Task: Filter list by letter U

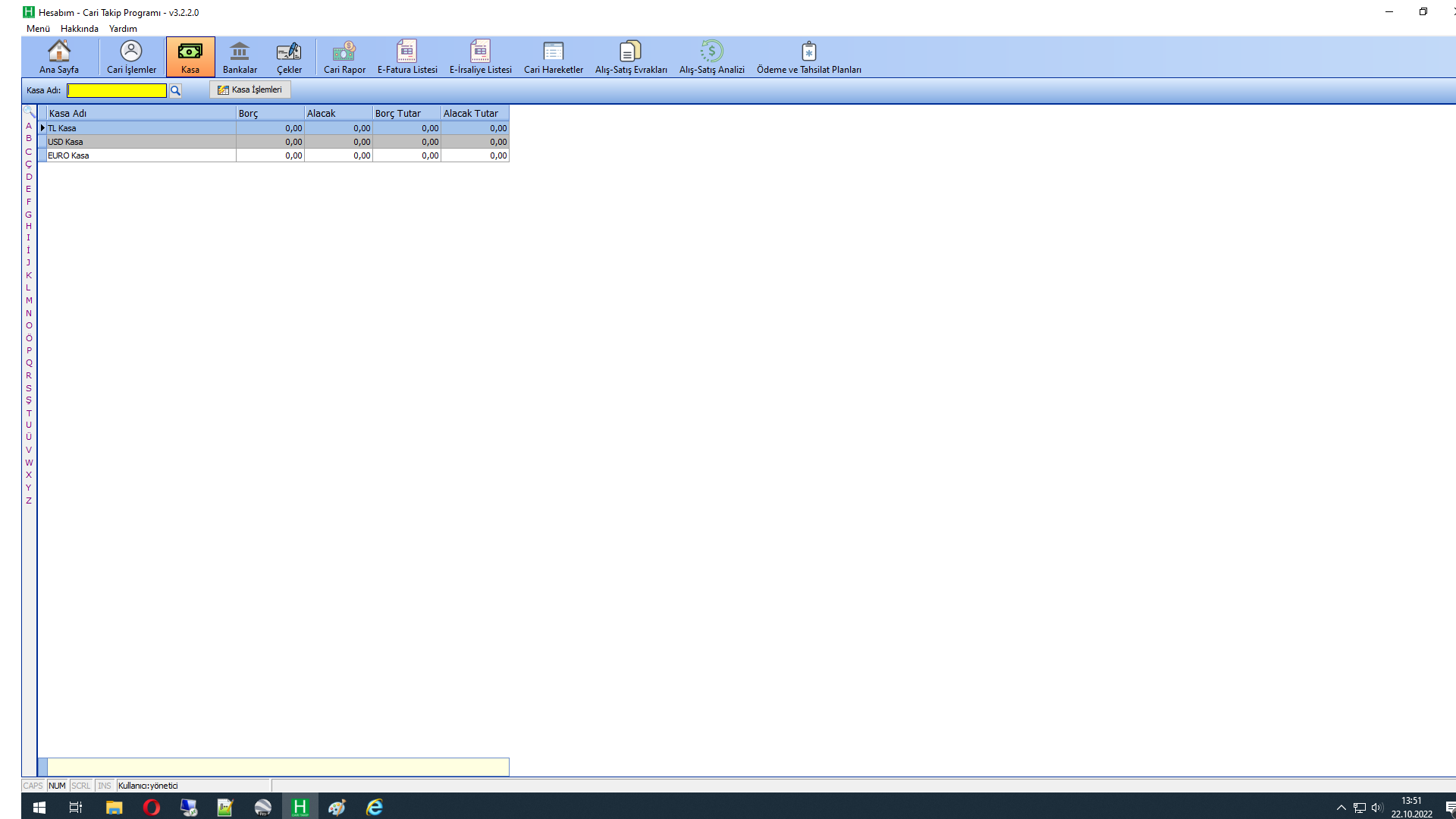Action: tap(29, 425)
